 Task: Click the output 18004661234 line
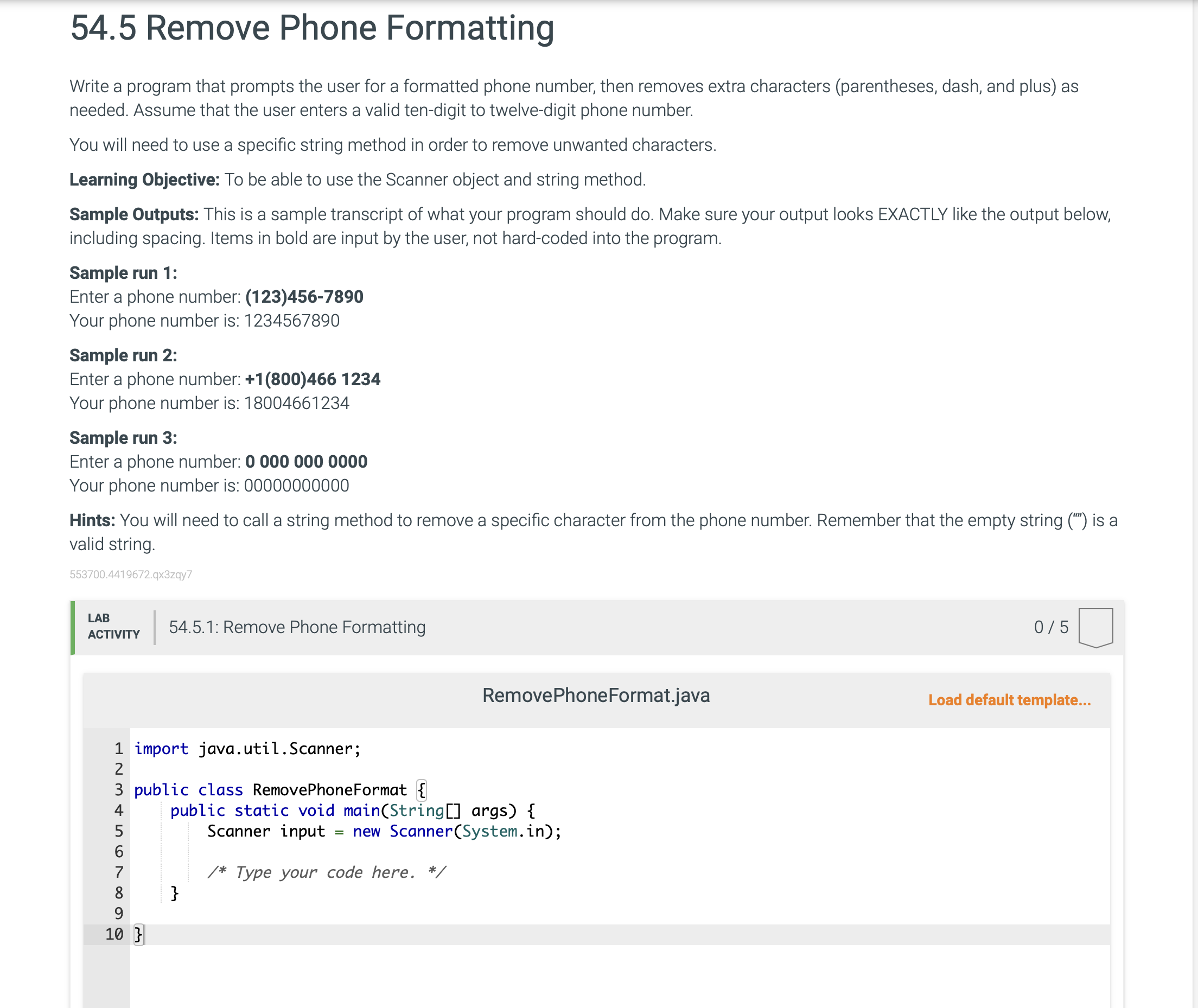[209, 403]
